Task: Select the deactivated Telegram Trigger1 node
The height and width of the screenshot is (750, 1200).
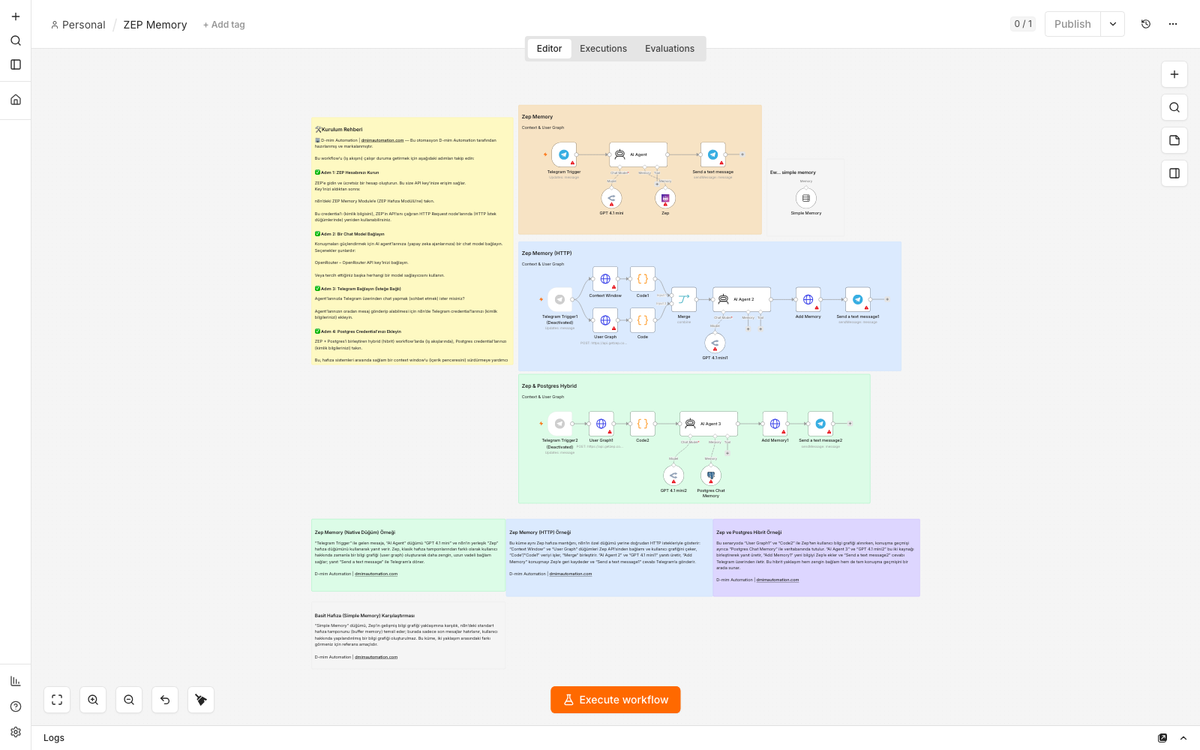Action: [560, 300]
